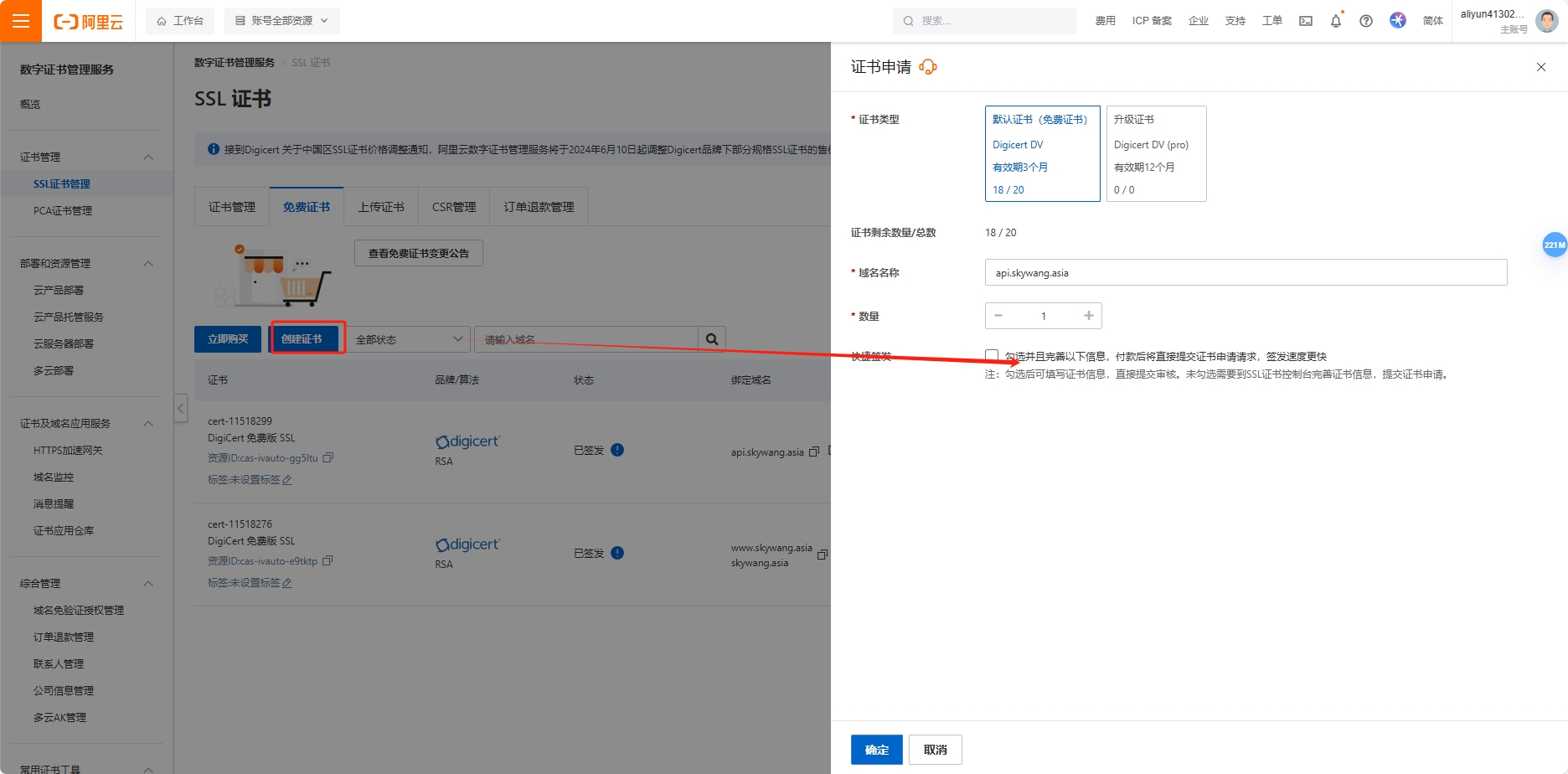The image size is (1568, 774).
Task: Copy the www.skywang.asia bound domains
Action: coord(823,555)
